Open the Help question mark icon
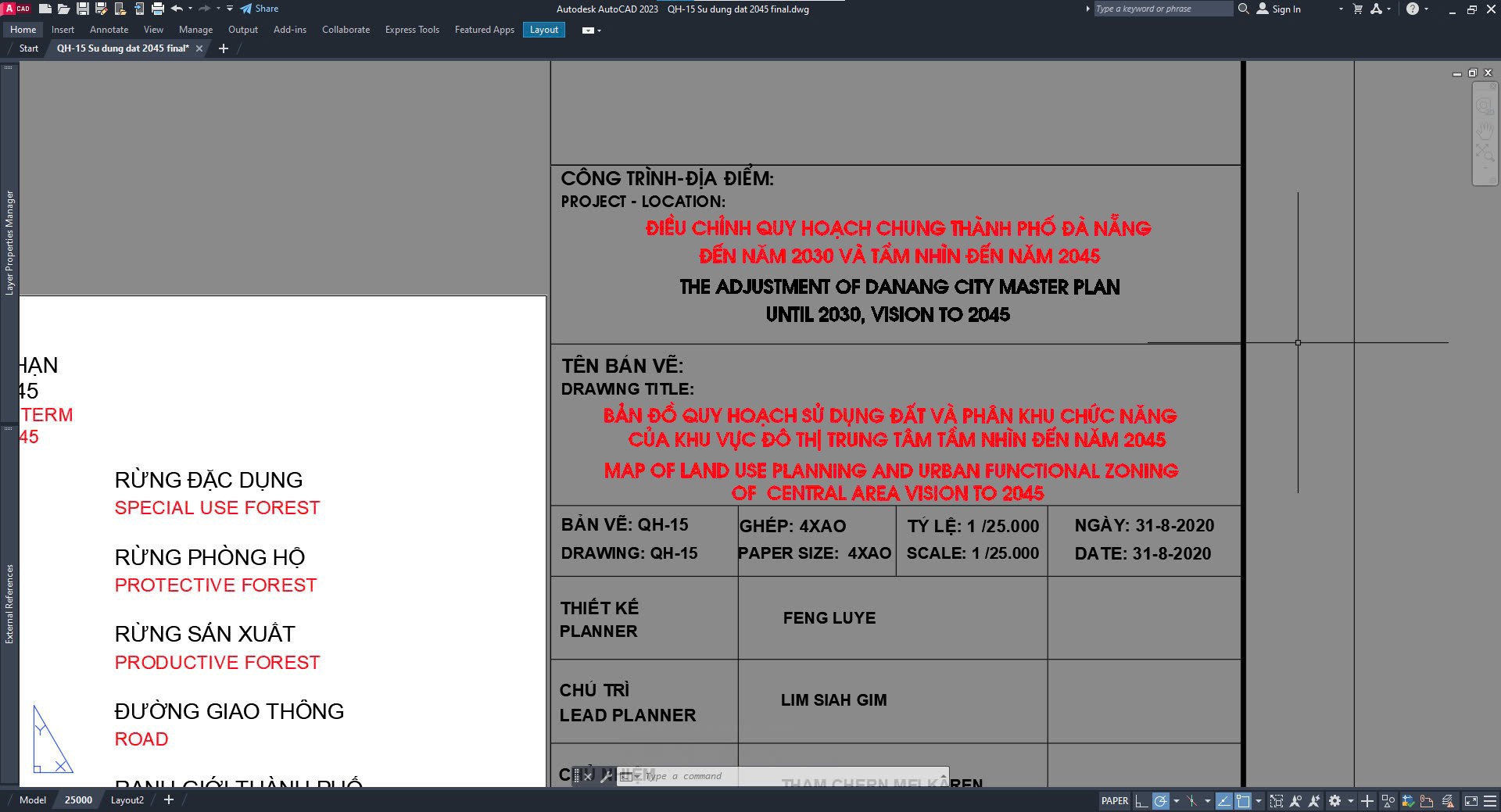Screen dimensions: 1501x812 (1412, 9)
